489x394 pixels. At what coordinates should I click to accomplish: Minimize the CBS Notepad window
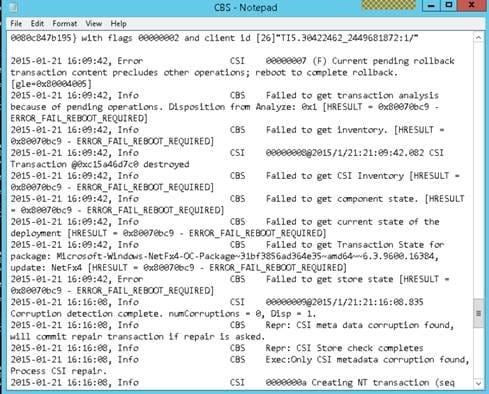pyautogui.click(x=431, y=6)
